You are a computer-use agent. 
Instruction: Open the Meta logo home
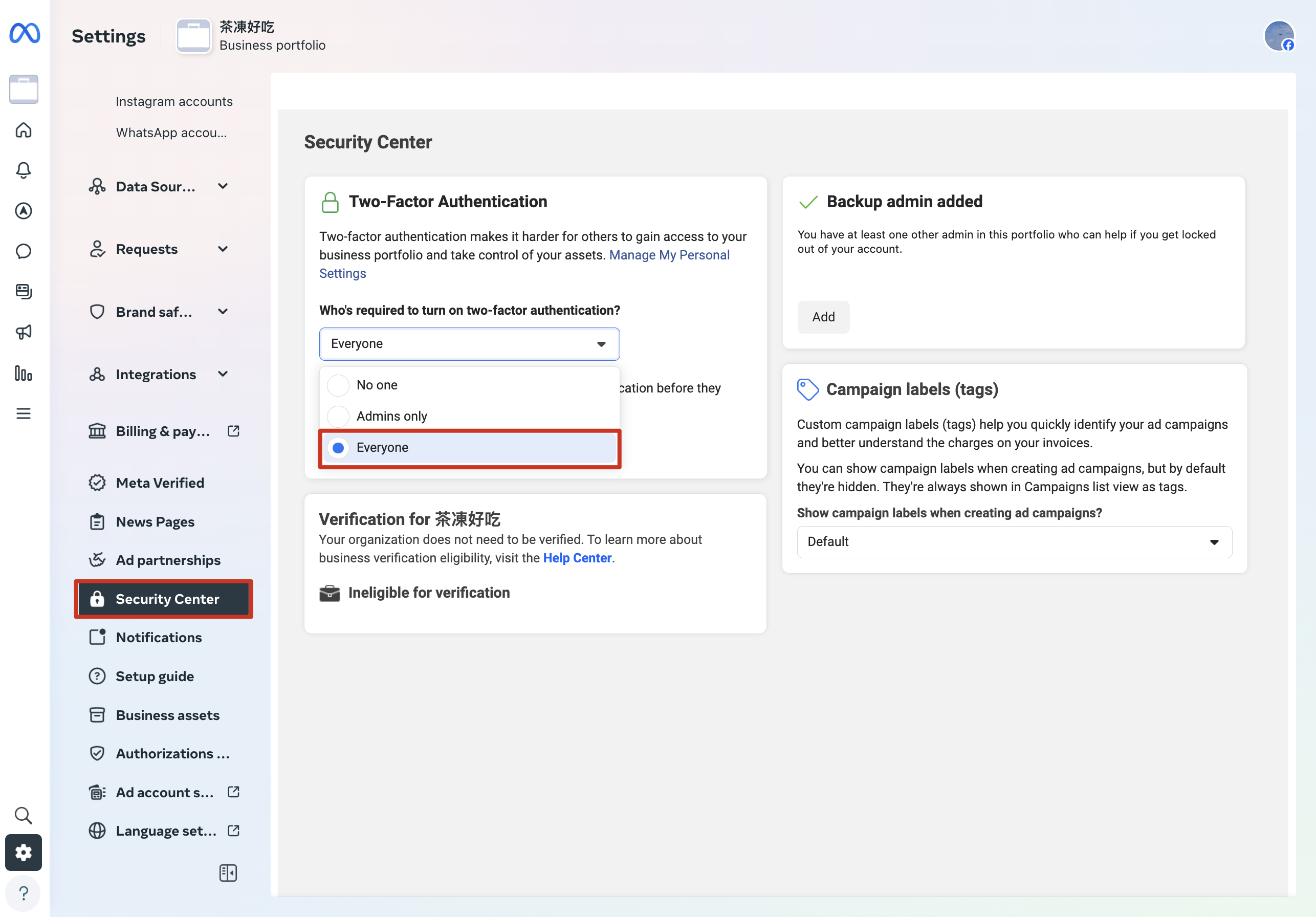click(25, 34)
